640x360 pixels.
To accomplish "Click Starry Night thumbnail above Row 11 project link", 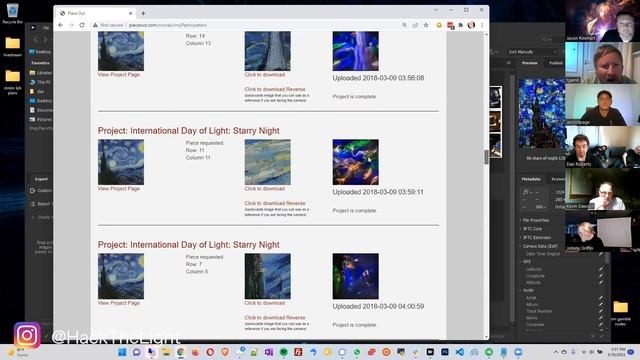I will [121, 162].
